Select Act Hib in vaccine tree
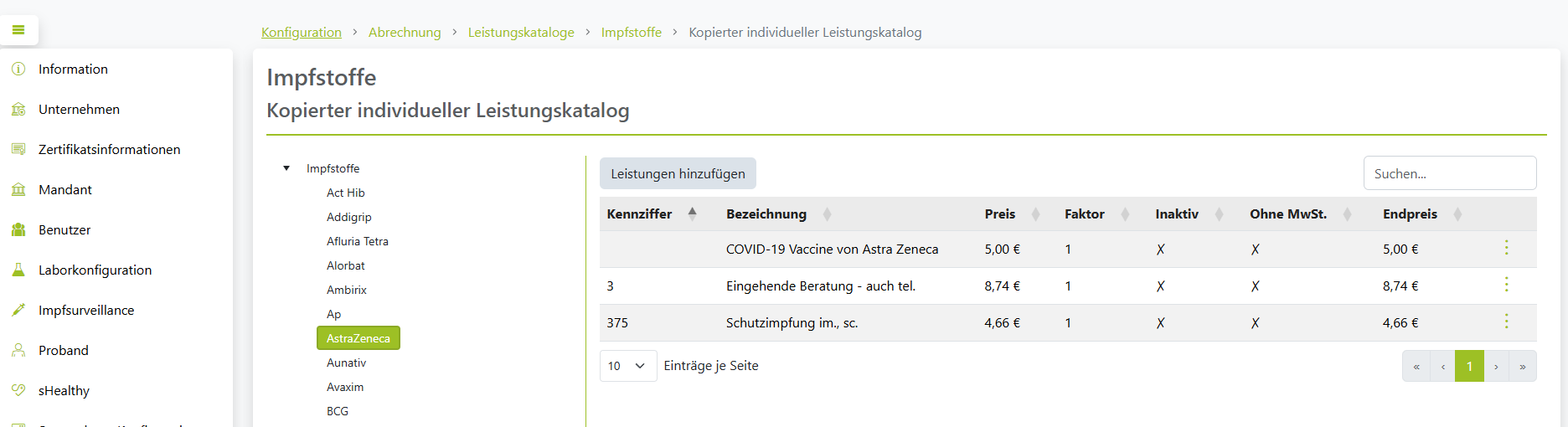 (346, 193)
